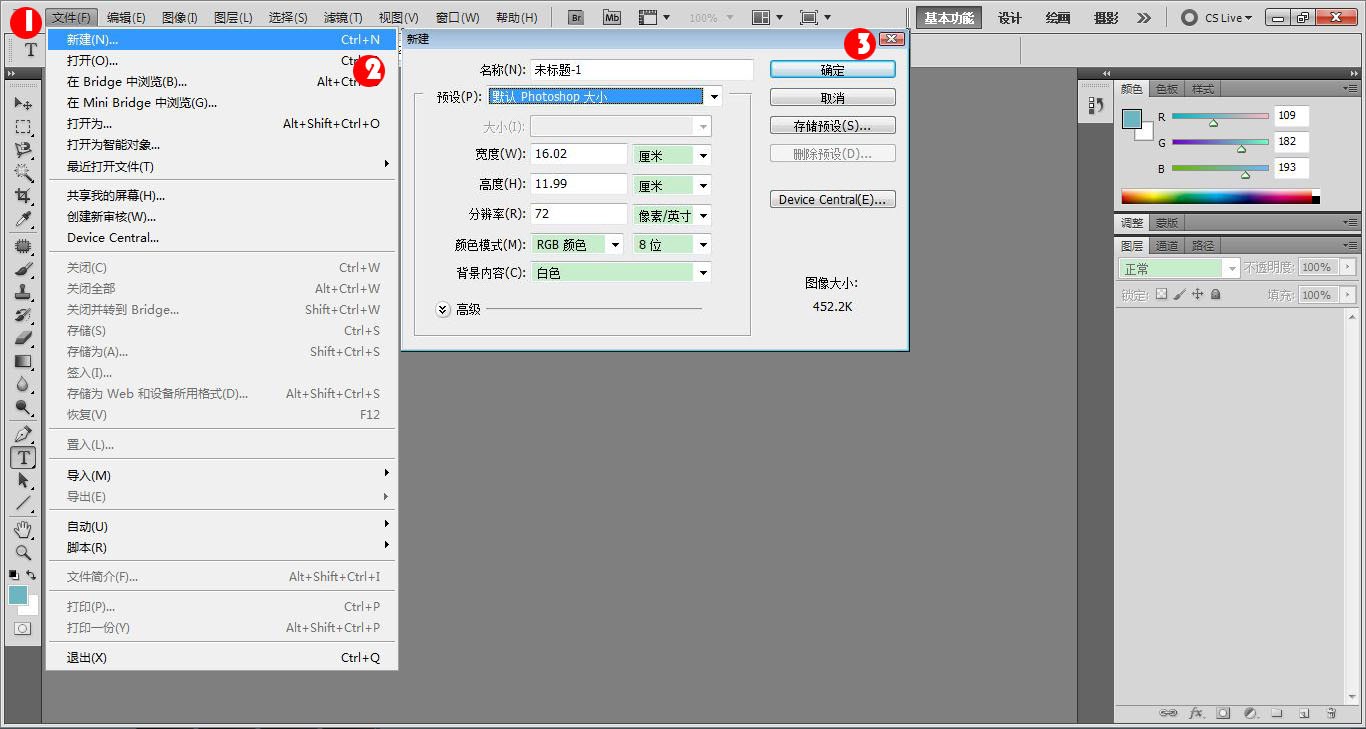Select the Brush tool
Viewport: 1366px width, 729px height.
coord(23,269)
